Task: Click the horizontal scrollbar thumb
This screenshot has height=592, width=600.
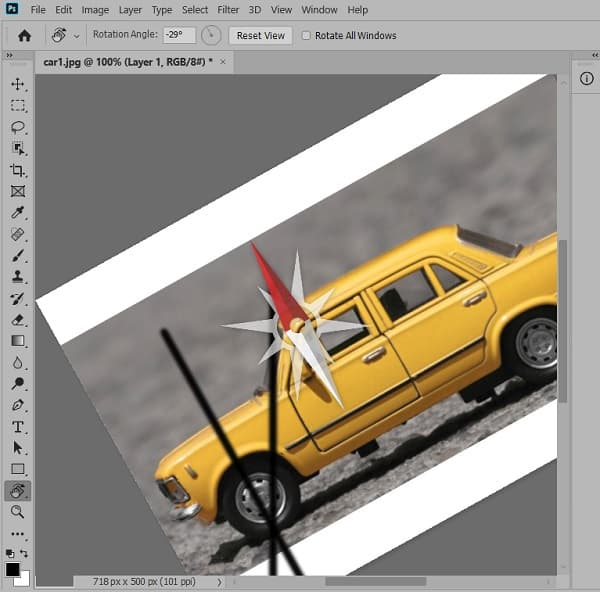Action: pyautogui.click(x=376, y=582)
